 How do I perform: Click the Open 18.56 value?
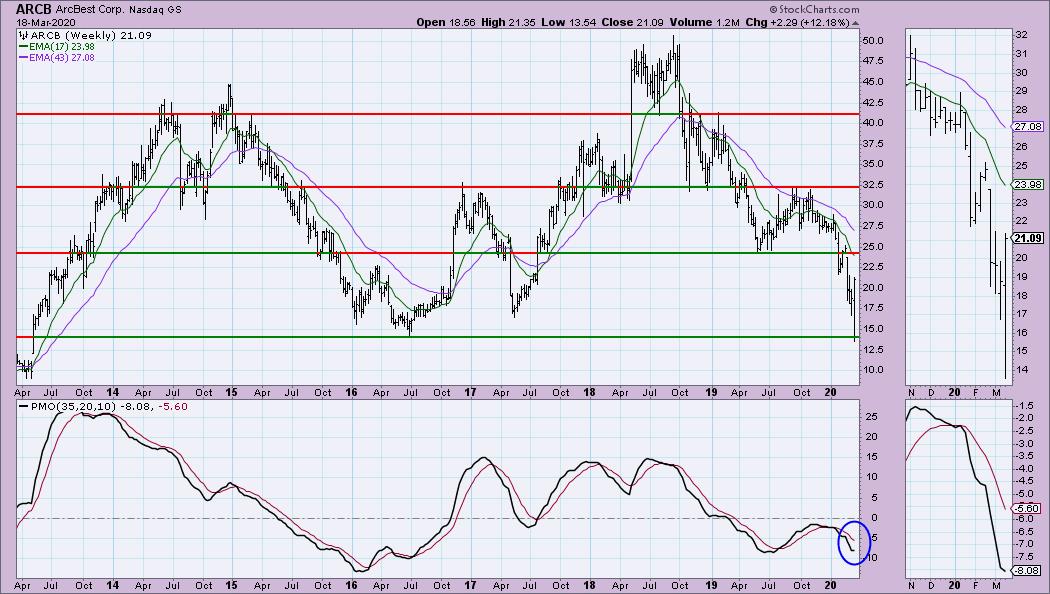(x=447, y=22)
